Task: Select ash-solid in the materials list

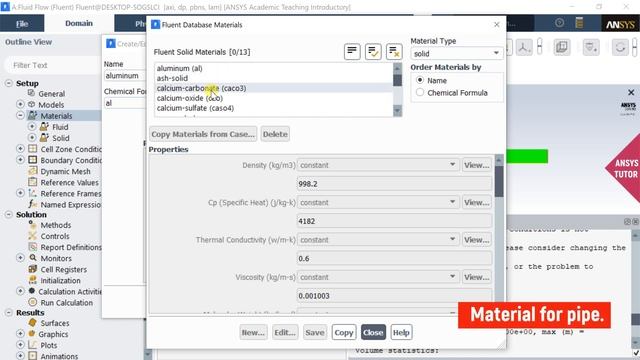Action: [x=172, y=78]
